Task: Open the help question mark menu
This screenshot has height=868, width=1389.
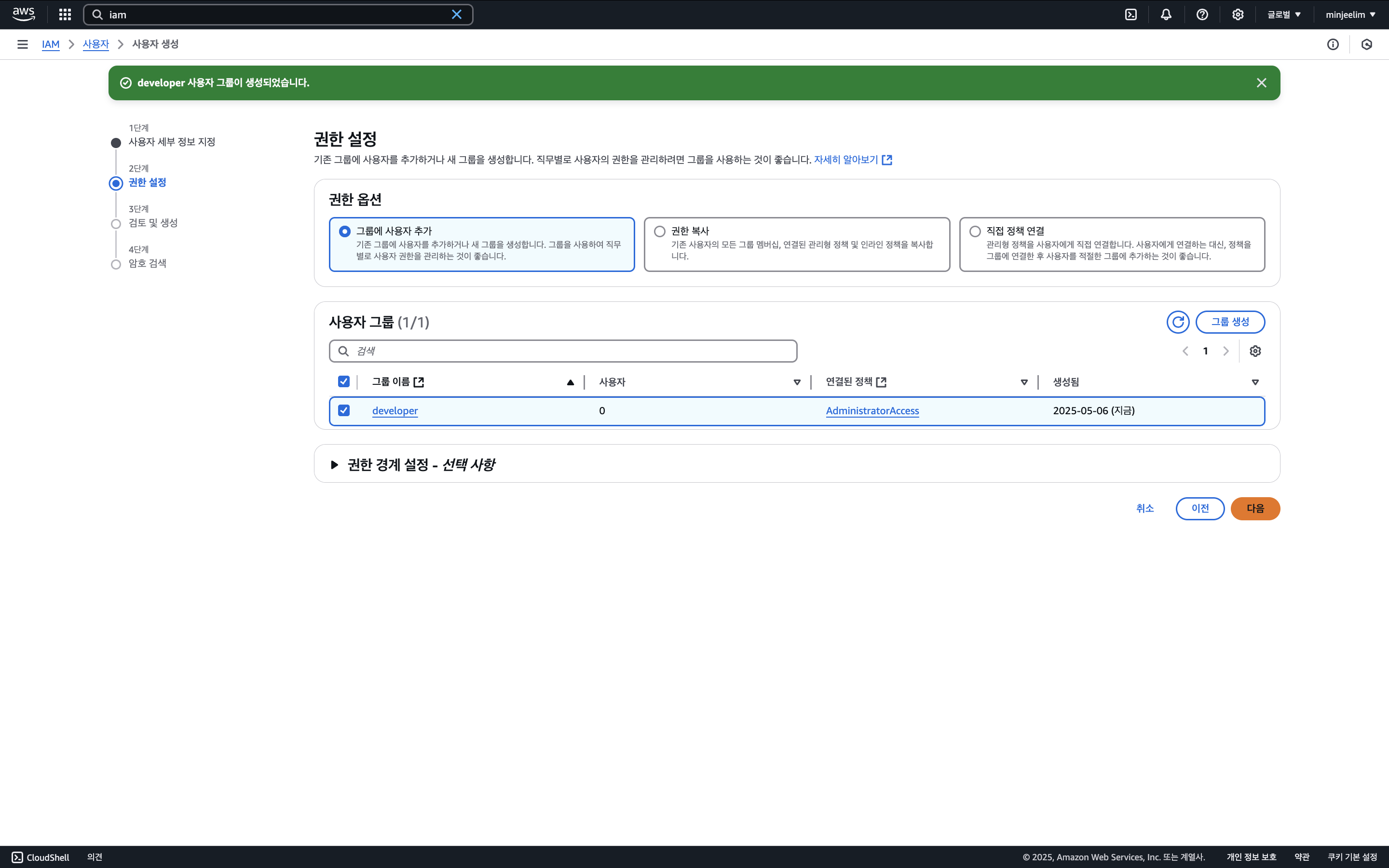Action: click(1202, 14)
